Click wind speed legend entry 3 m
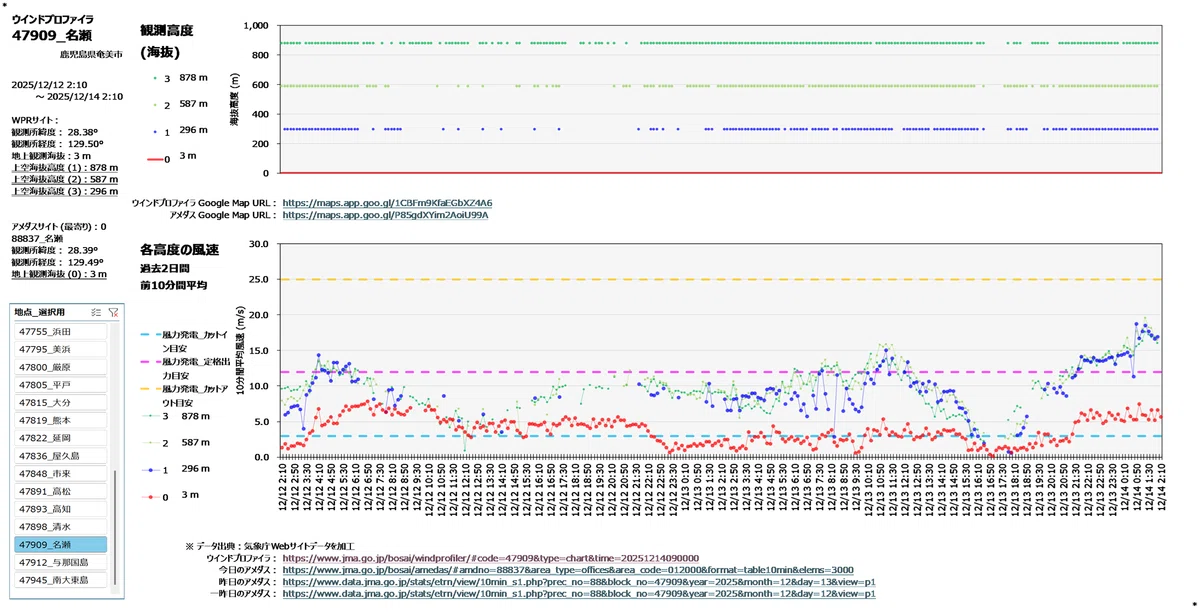The width and height of the screenshot is (1200, 612). tap(172, 496)
